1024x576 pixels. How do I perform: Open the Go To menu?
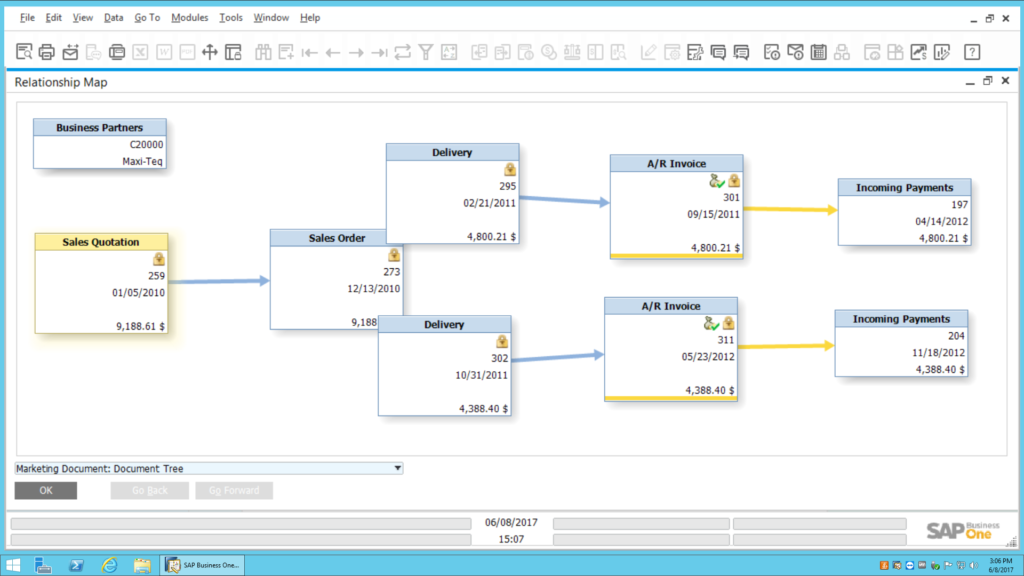click(147, 17)
